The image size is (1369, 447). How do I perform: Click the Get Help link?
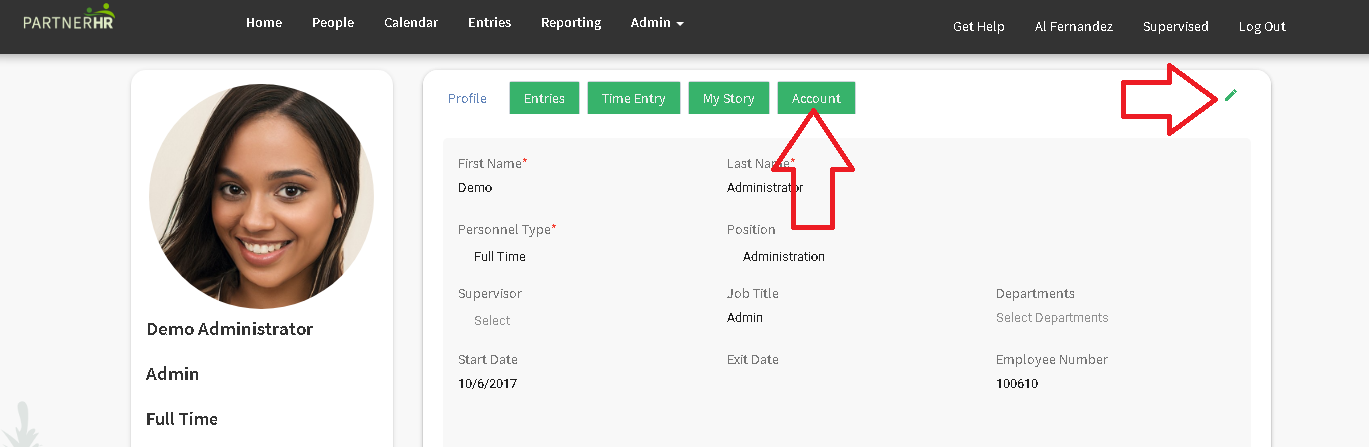tap(979, 27)
